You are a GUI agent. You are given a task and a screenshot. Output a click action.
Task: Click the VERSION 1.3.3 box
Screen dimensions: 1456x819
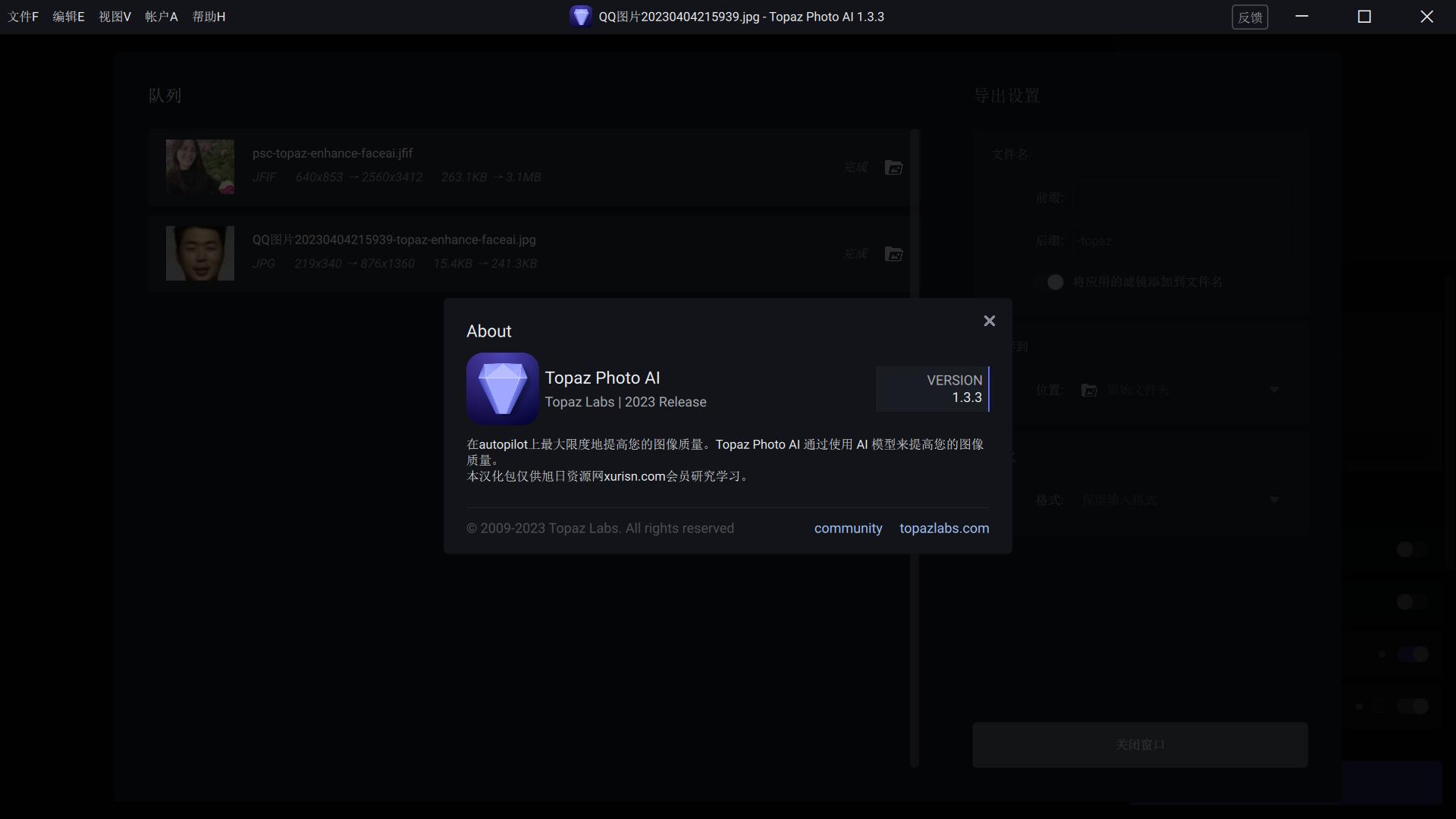tap(933, 389)
